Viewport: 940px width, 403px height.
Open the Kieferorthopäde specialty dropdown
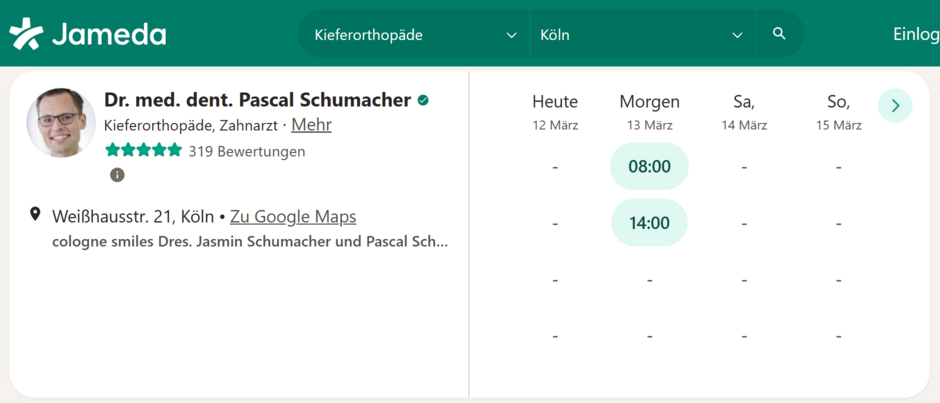pos(414,35)
